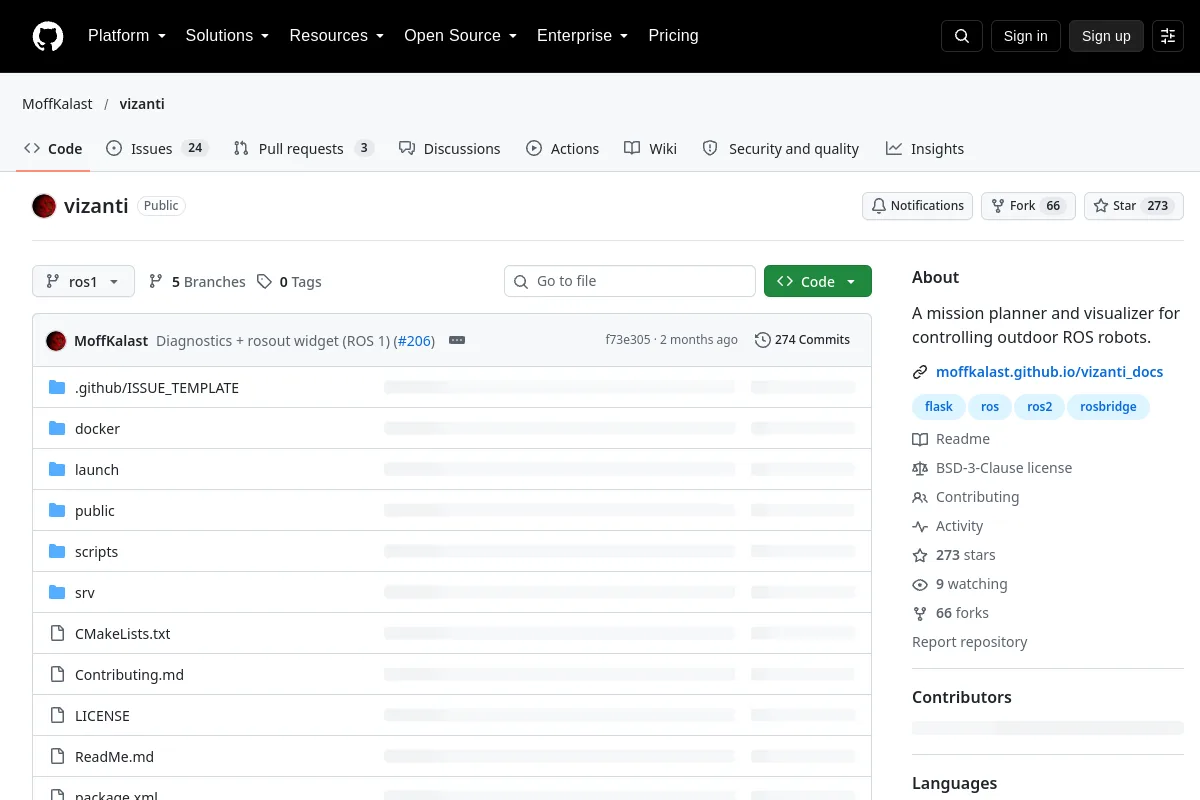Select the rosbridge topic tag
The image size is (1200, 800).
[x=1108, y=407]
